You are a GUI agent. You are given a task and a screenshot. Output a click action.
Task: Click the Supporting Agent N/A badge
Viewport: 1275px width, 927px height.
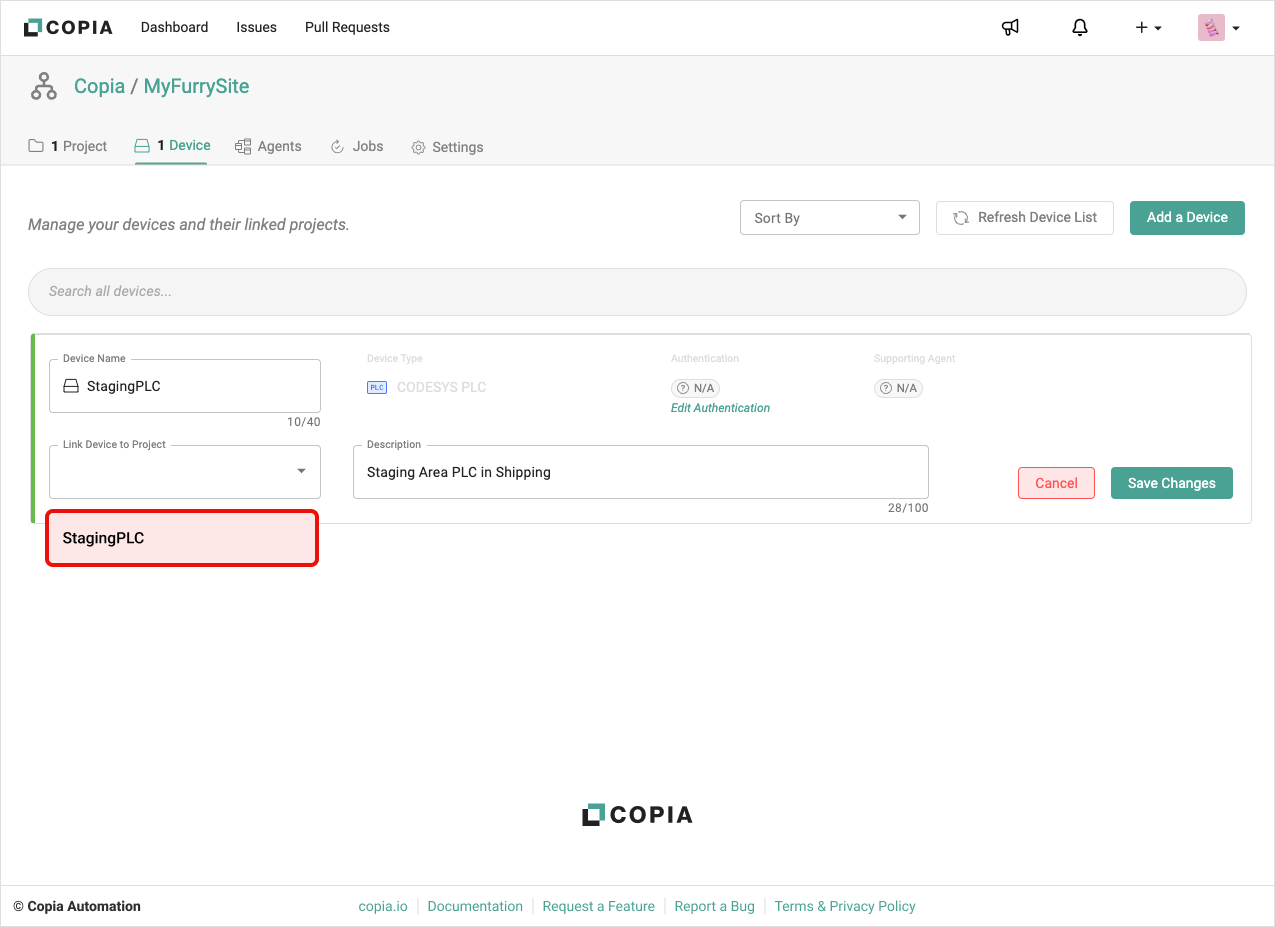tap(898, 388)
